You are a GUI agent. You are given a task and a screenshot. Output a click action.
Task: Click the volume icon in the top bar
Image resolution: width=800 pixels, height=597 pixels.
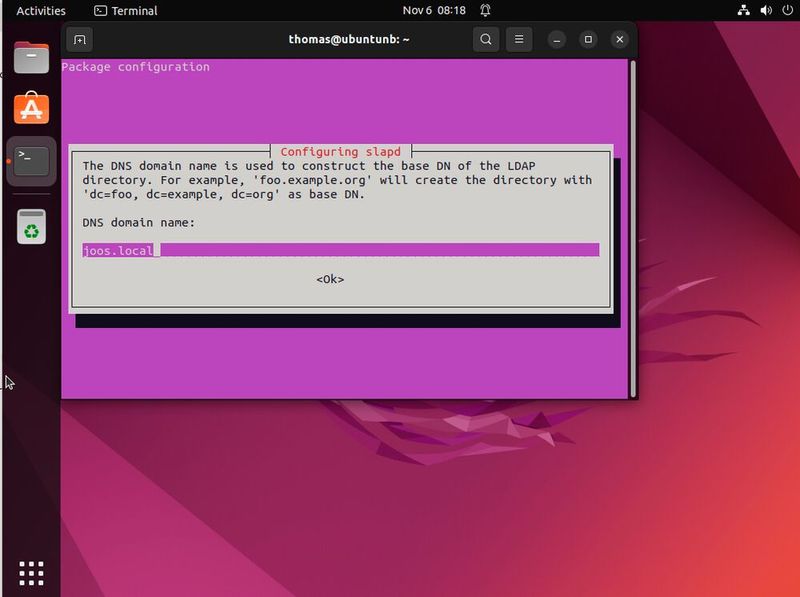pos(764,11)
